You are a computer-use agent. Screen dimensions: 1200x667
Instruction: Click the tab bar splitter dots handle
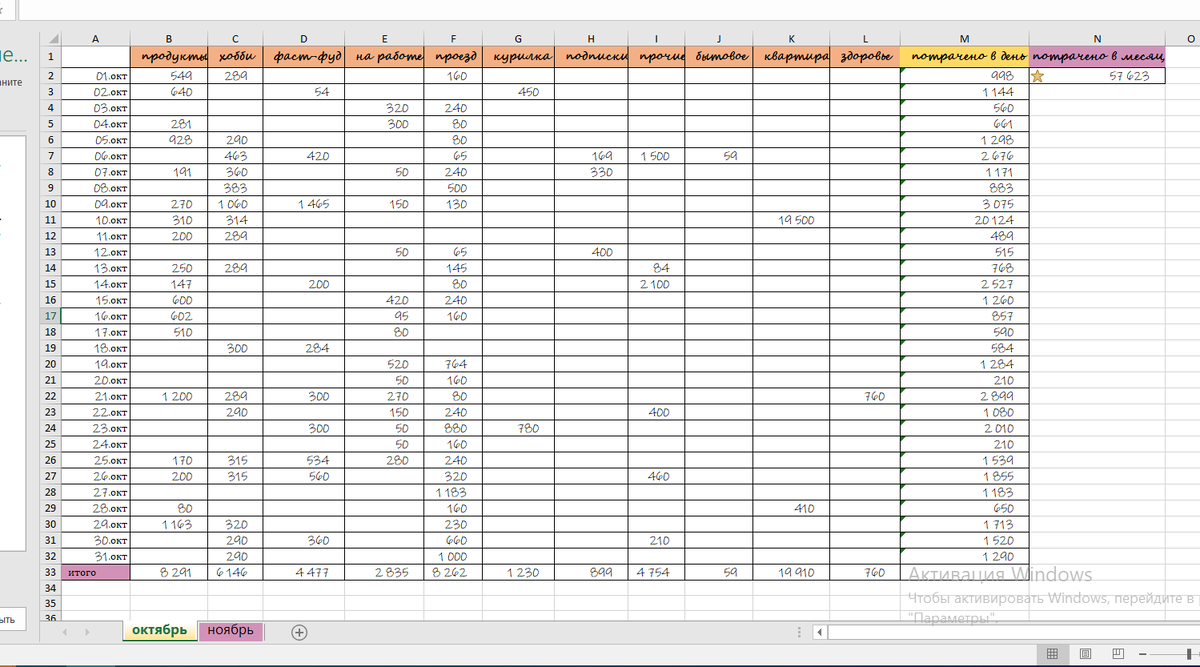798,632
